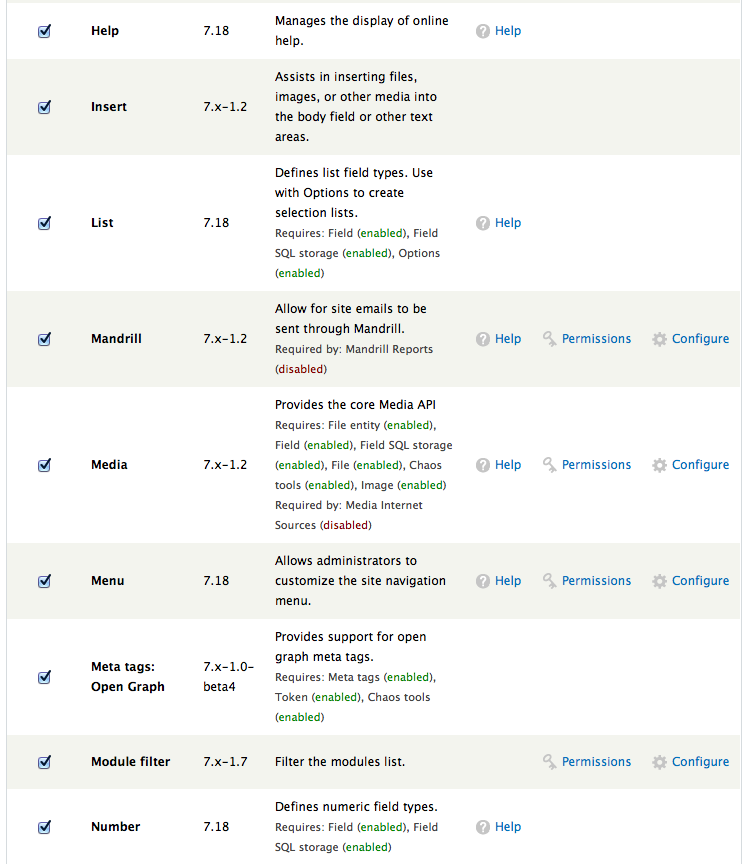Screen dimensions: 747x864
Task: Click the Help question mark icon beside Help module
Action: coord(483,31)
